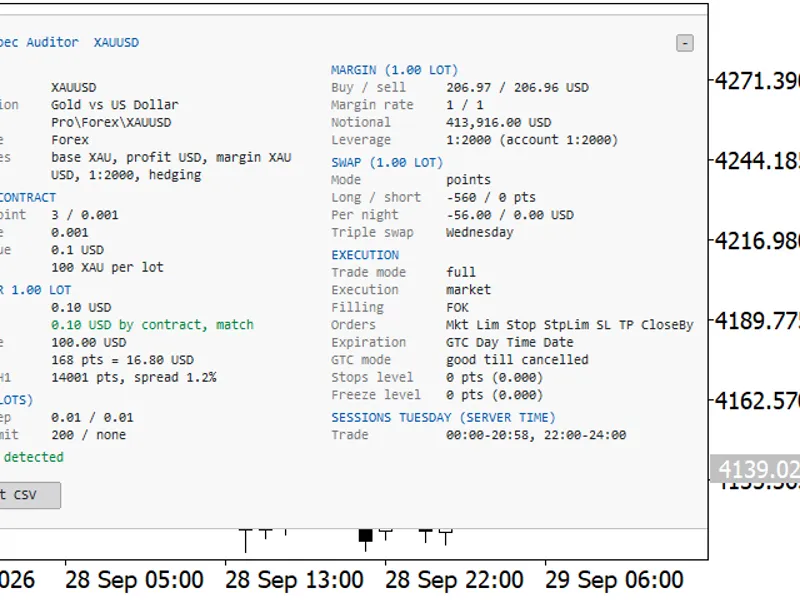Click the CSV export button
Screen dimensions: 800x600
pos(30,495)
